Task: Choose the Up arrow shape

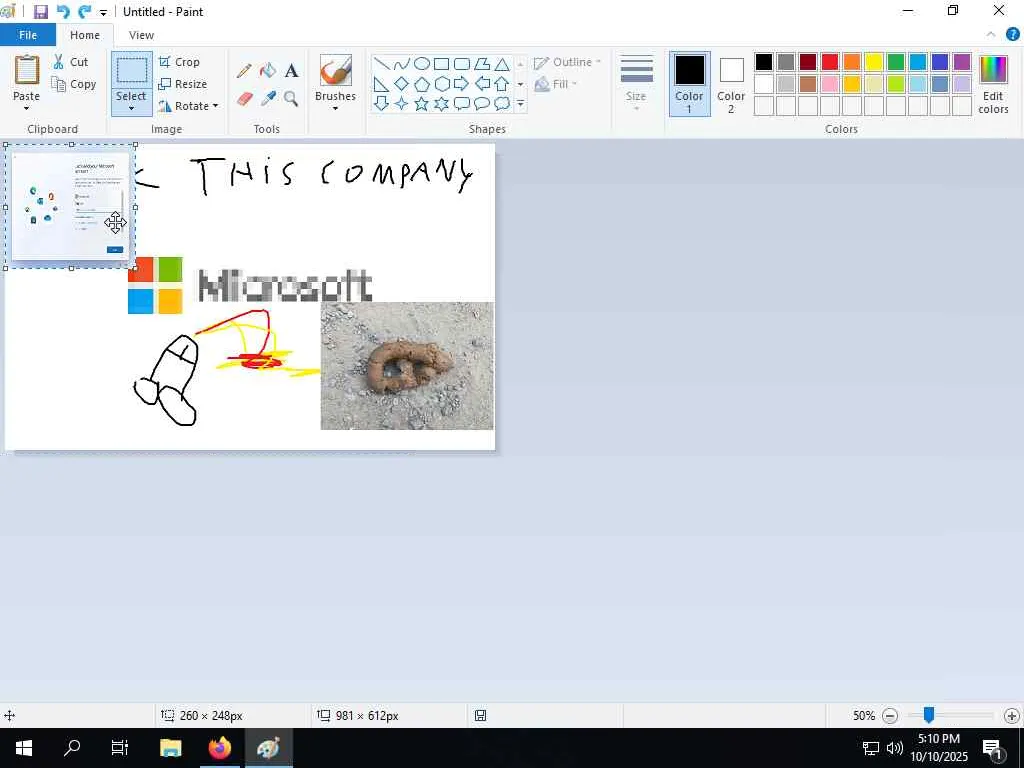Action: click(x=502, y=84)
